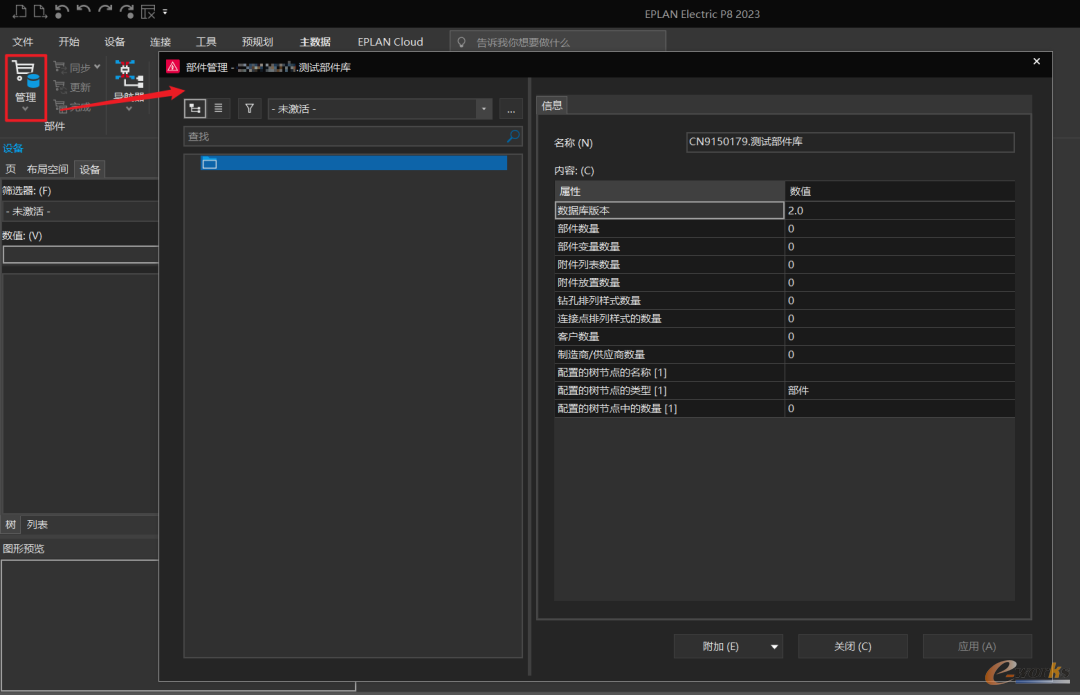Click the 完成 complete parts button

click(72, 106)
